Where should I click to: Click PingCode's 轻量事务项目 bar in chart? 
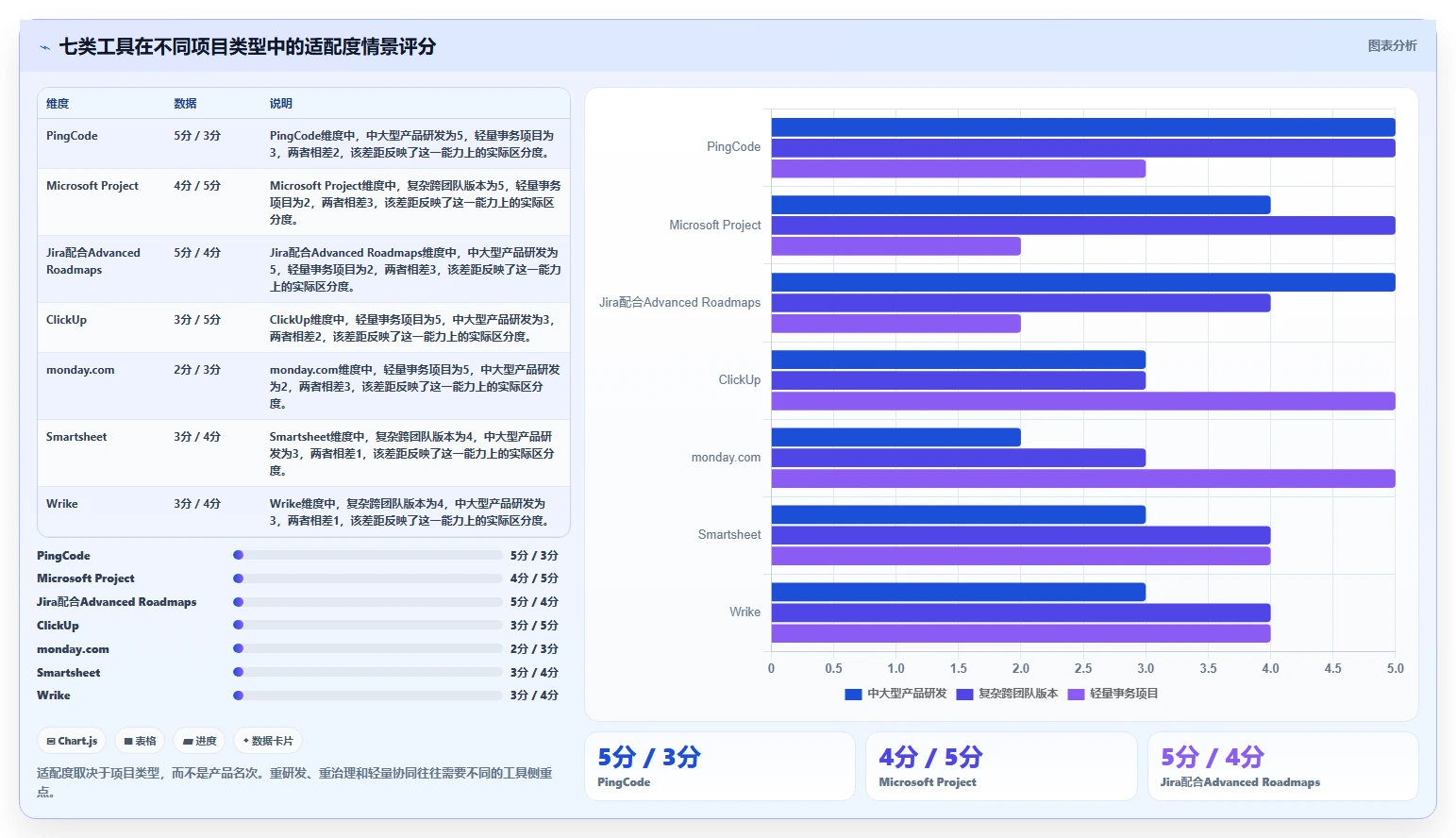[x=959, y=169]
